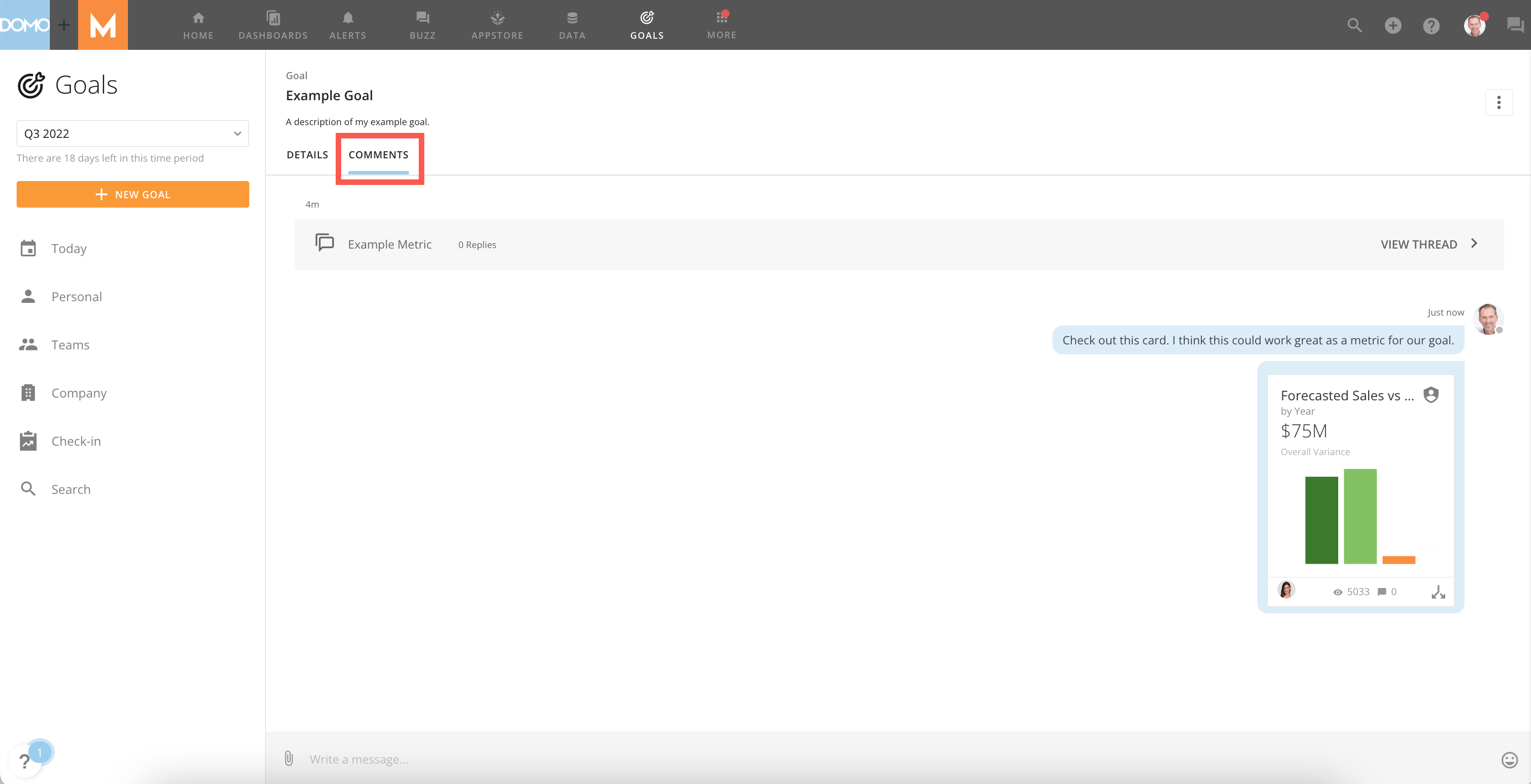This screenshot has width=1531, height=784.
Task: Expand the Q3 2022 time period dropdown
Action: click(x=132, y=133)
